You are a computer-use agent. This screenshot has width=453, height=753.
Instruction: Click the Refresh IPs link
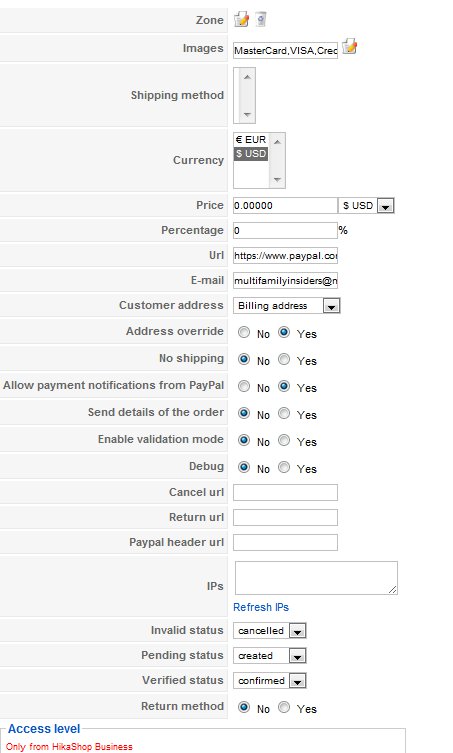[x=261, y=607]
